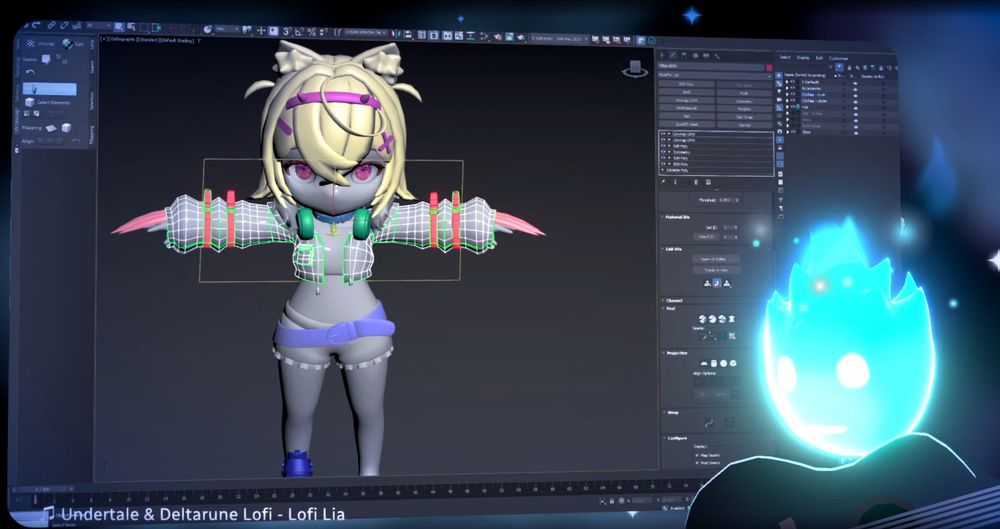Toggle the Percent Snap icon
The width and height of the screenshot is (1000, 529).
(x=312, y=31)
